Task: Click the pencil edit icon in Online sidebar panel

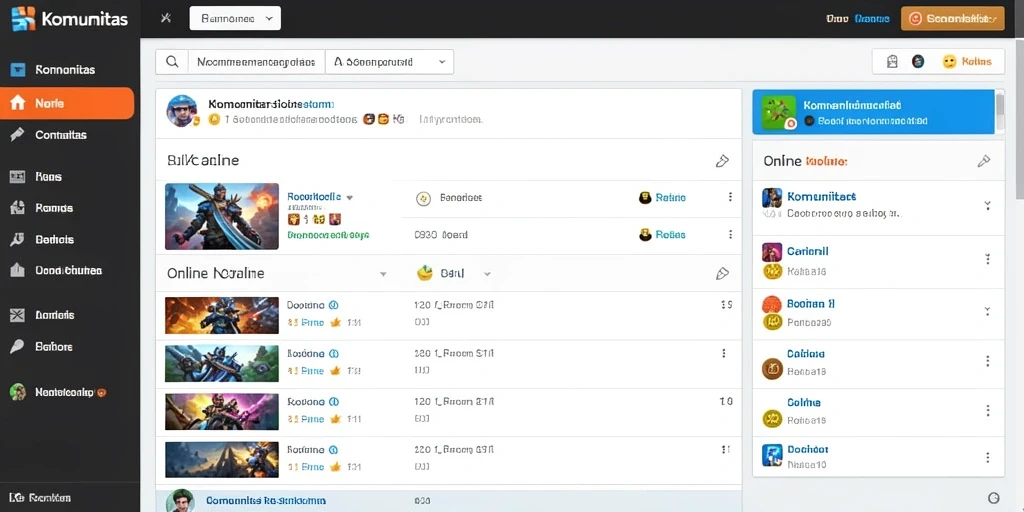Action: 984,161
